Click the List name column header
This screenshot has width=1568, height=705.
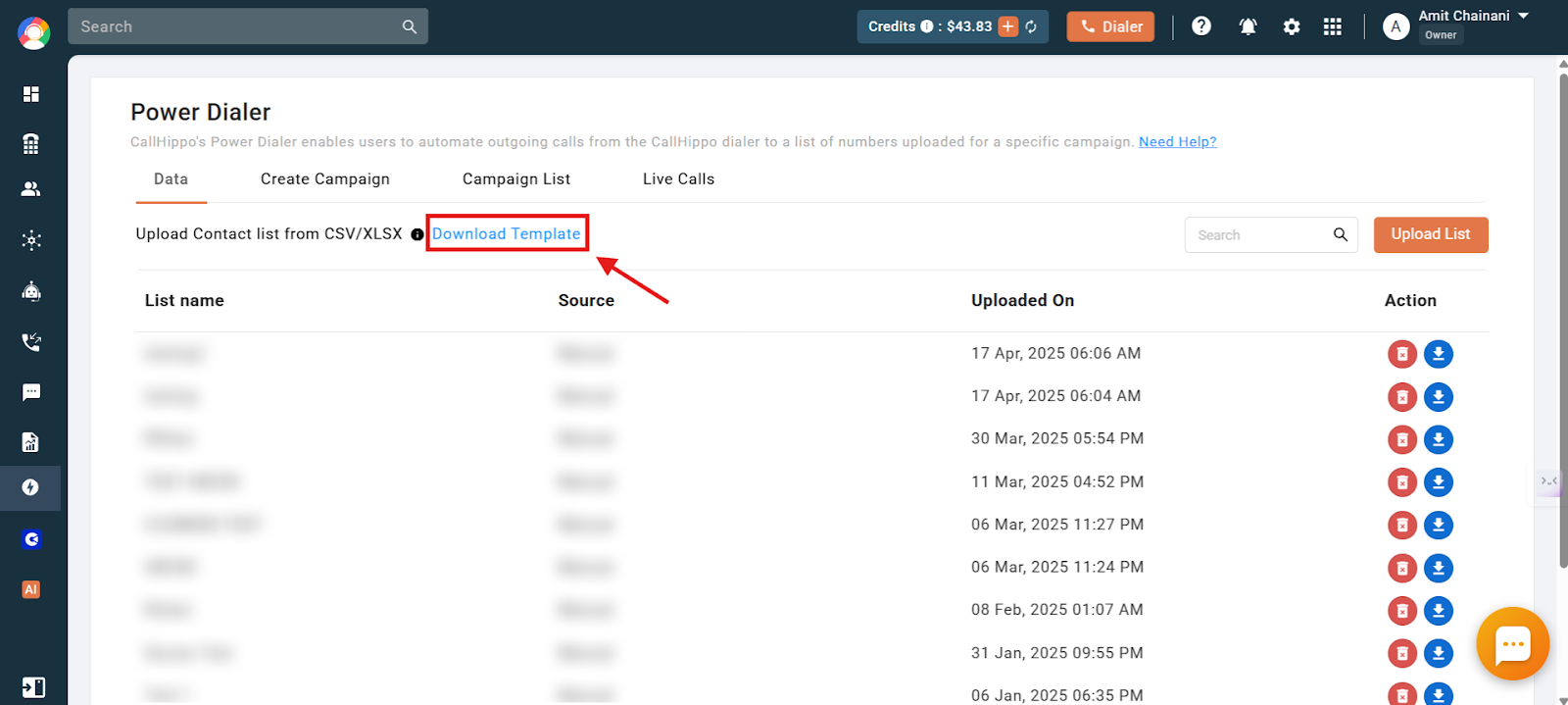[x=184, y=301]
